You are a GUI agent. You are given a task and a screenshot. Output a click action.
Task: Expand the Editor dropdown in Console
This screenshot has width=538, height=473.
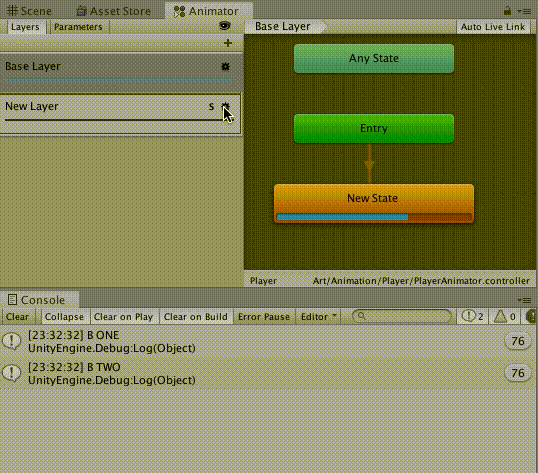coord(318,317)
